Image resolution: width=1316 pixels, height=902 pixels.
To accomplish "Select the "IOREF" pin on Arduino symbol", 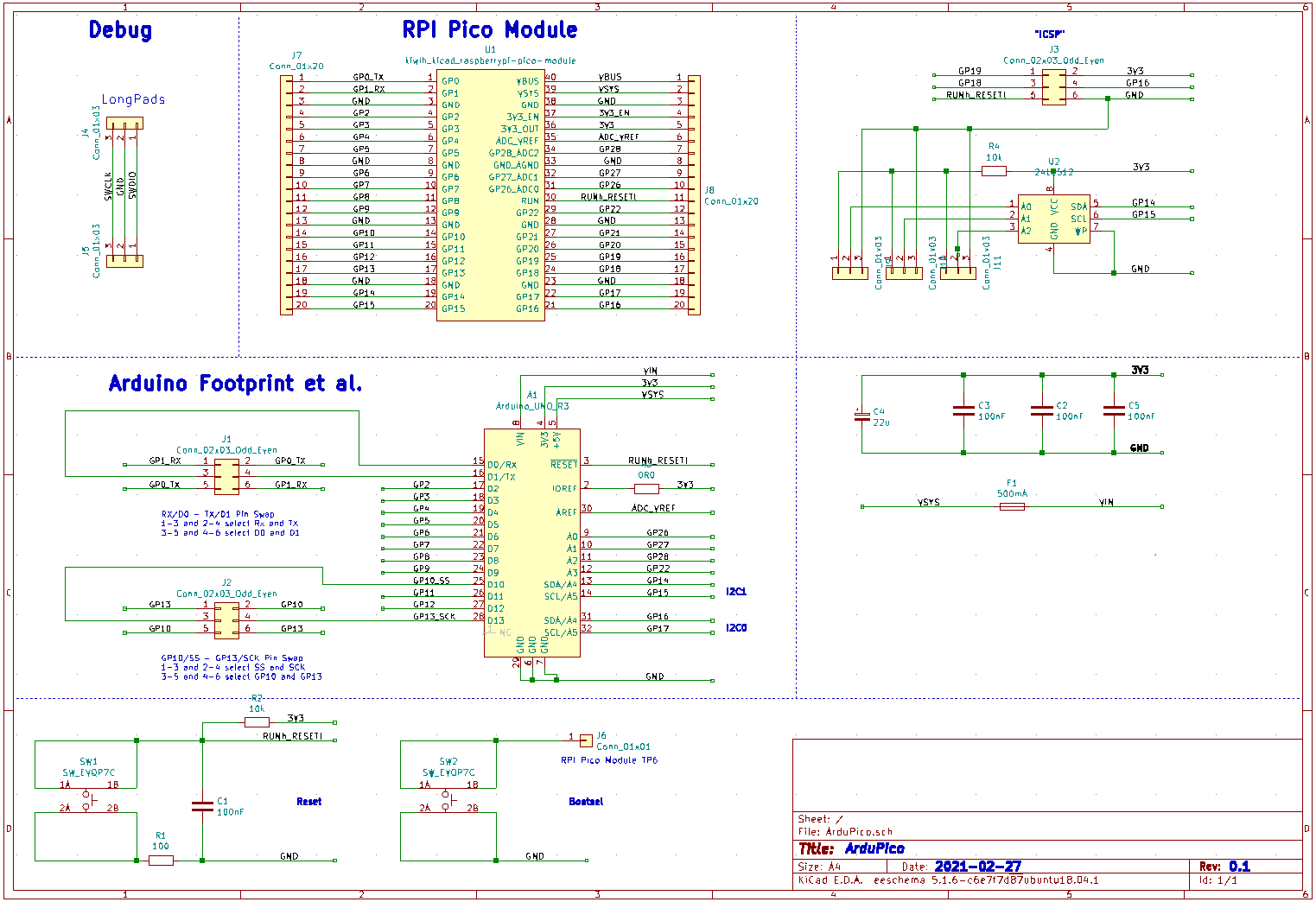I will [564, 489].
